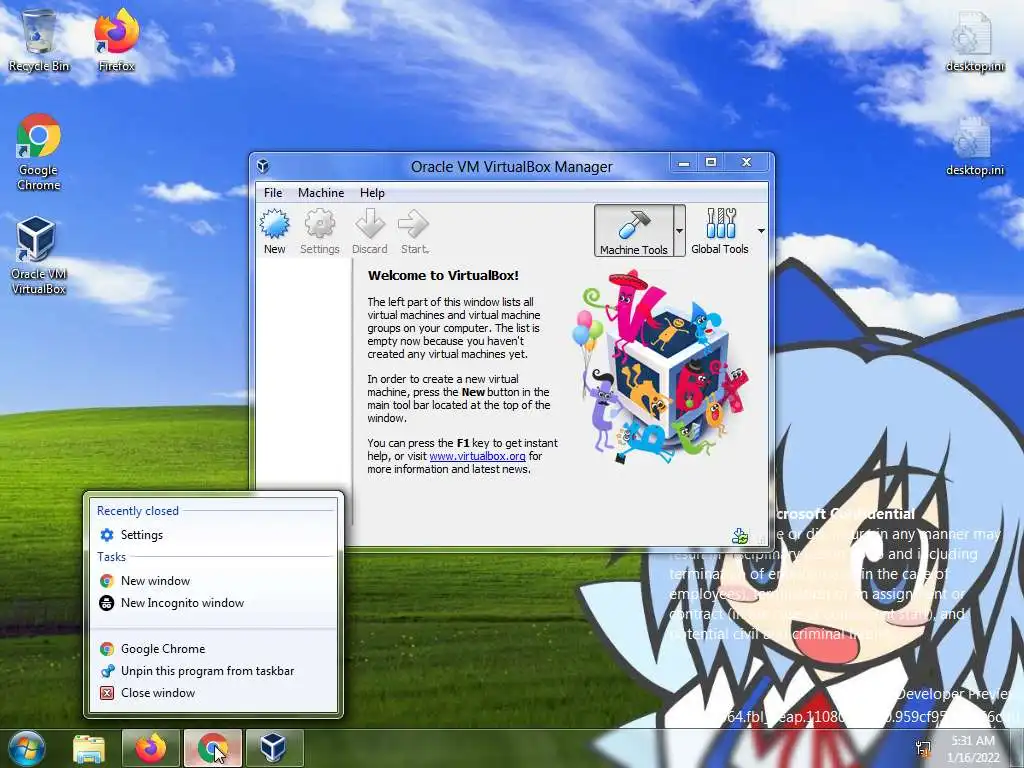This screenshot has height=768, width=1024.
Task: Choose New Incognito window in jump list
Action: pyautogui.click(x=214, y=603)
